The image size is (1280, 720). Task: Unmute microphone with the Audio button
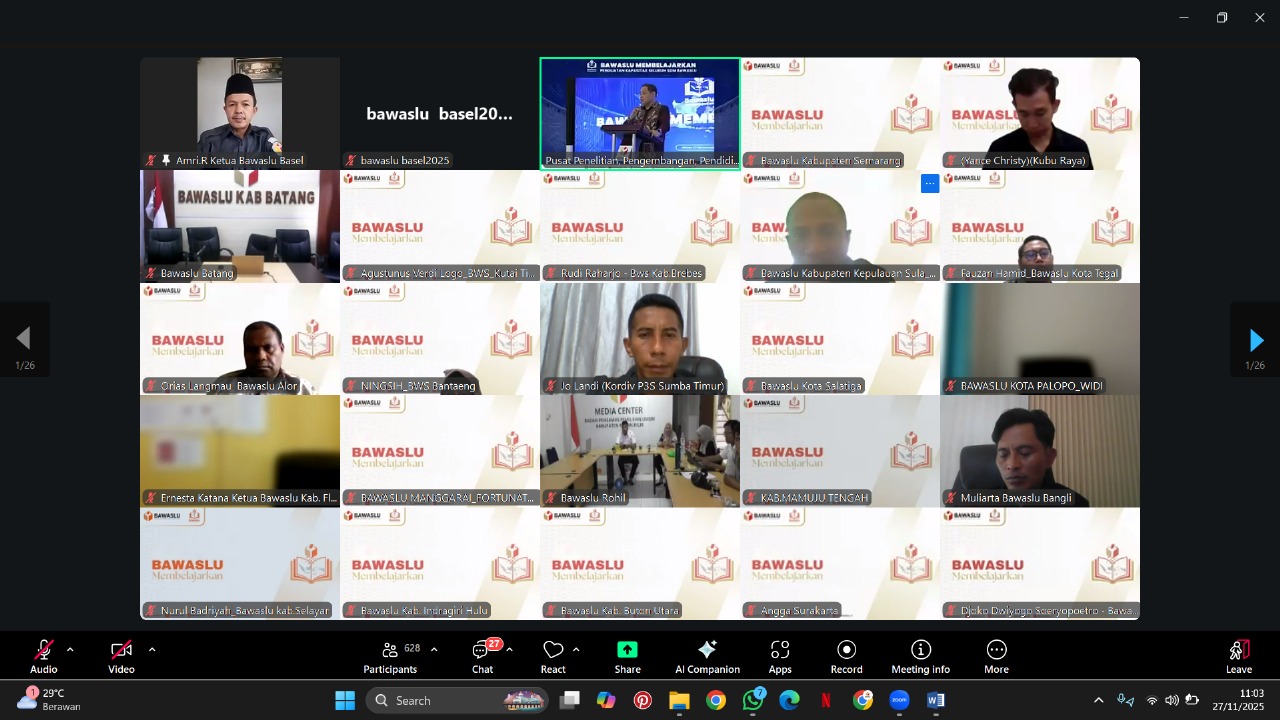(x=43, y=656)
